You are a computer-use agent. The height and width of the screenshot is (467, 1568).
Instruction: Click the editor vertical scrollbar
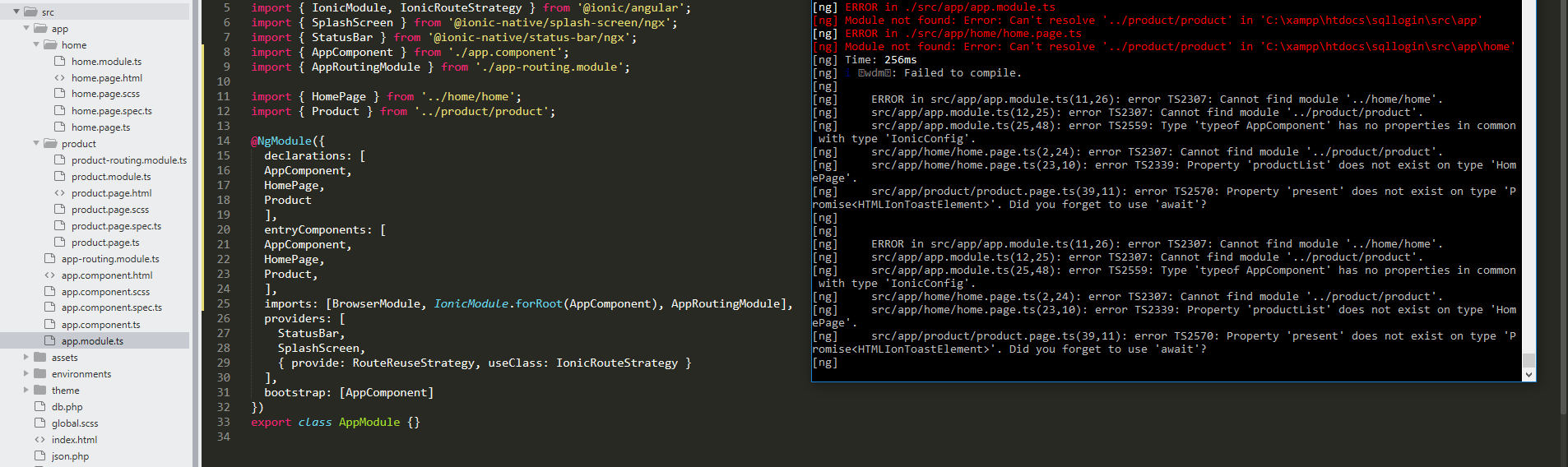1563,206
